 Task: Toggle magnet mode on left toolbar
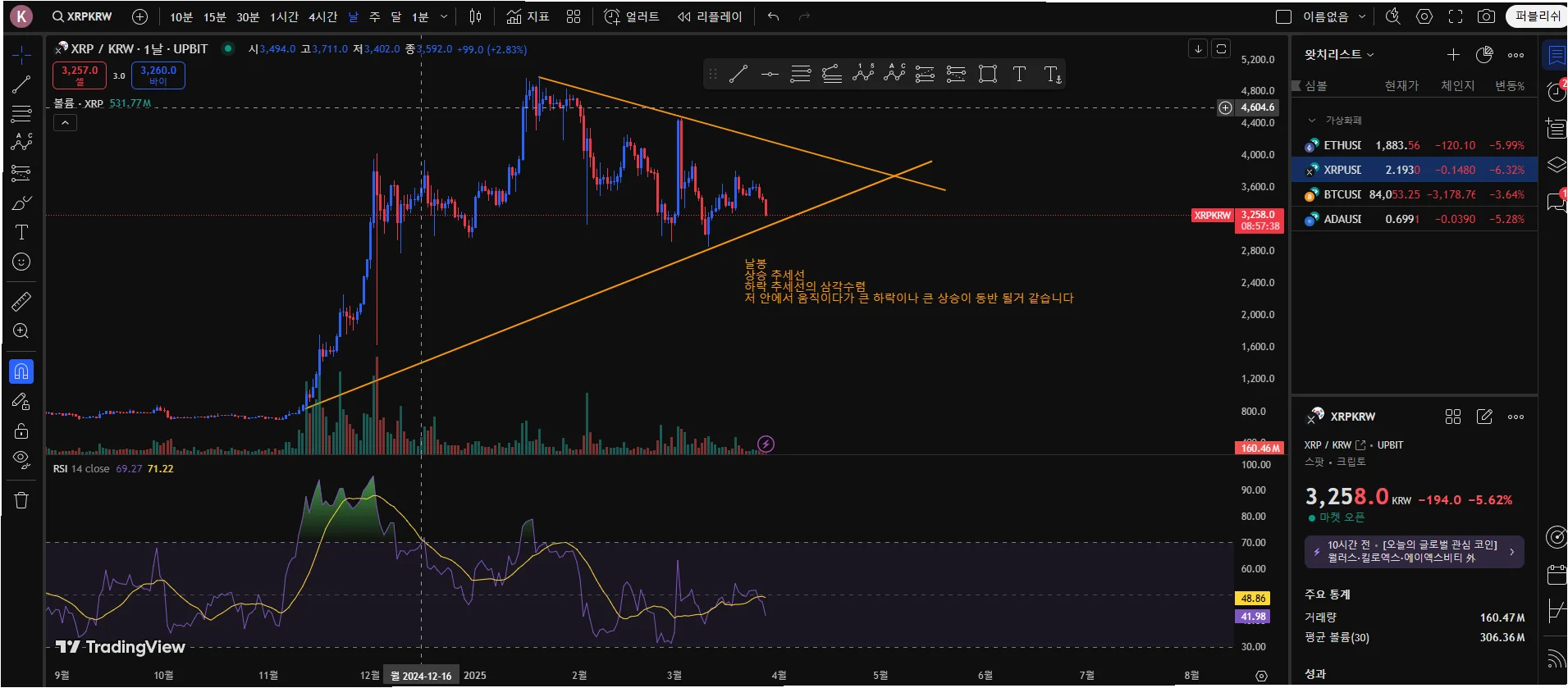pyautogui.click(x=21, y=371)
